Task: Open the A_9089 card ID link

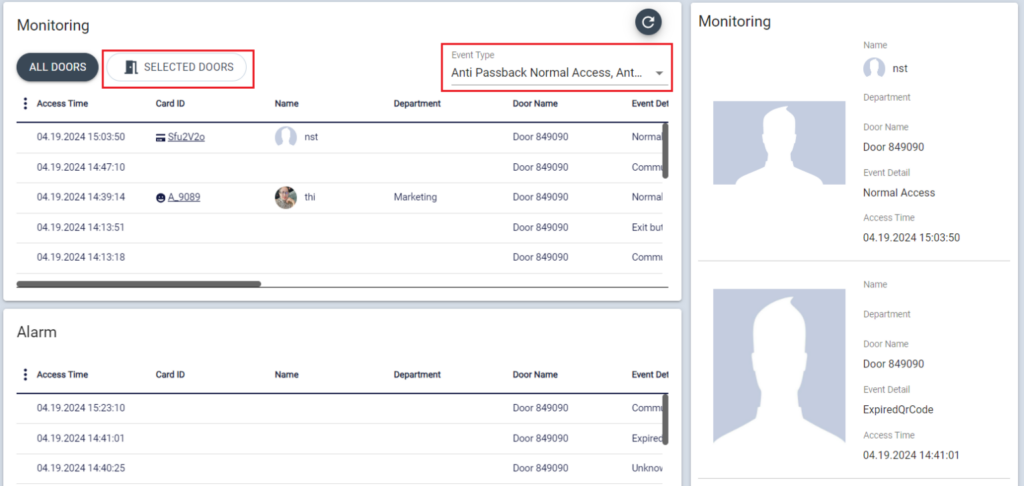Action: [x=184, y=197]
